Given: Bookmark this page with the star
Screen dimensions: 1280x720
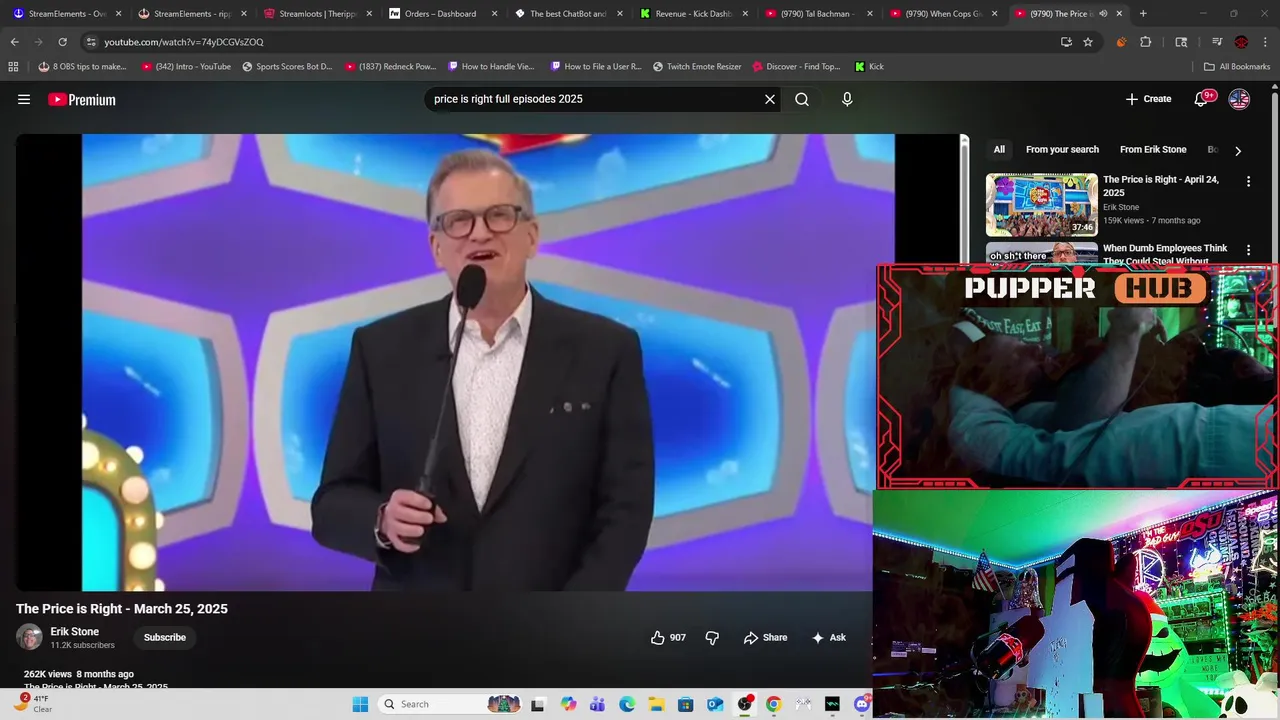Looking at the screenshot, I should click(1088, 42).
